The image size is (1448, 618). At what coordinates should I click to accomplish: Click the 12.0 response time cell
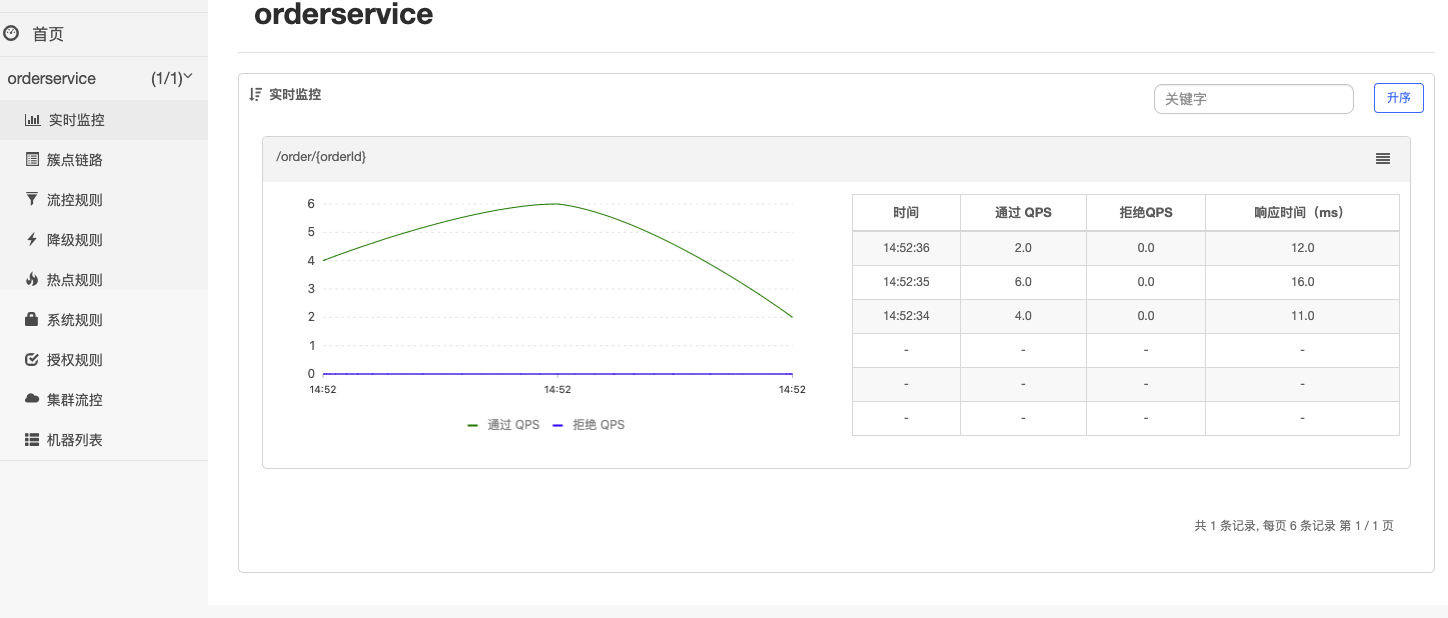[1302, 248]
